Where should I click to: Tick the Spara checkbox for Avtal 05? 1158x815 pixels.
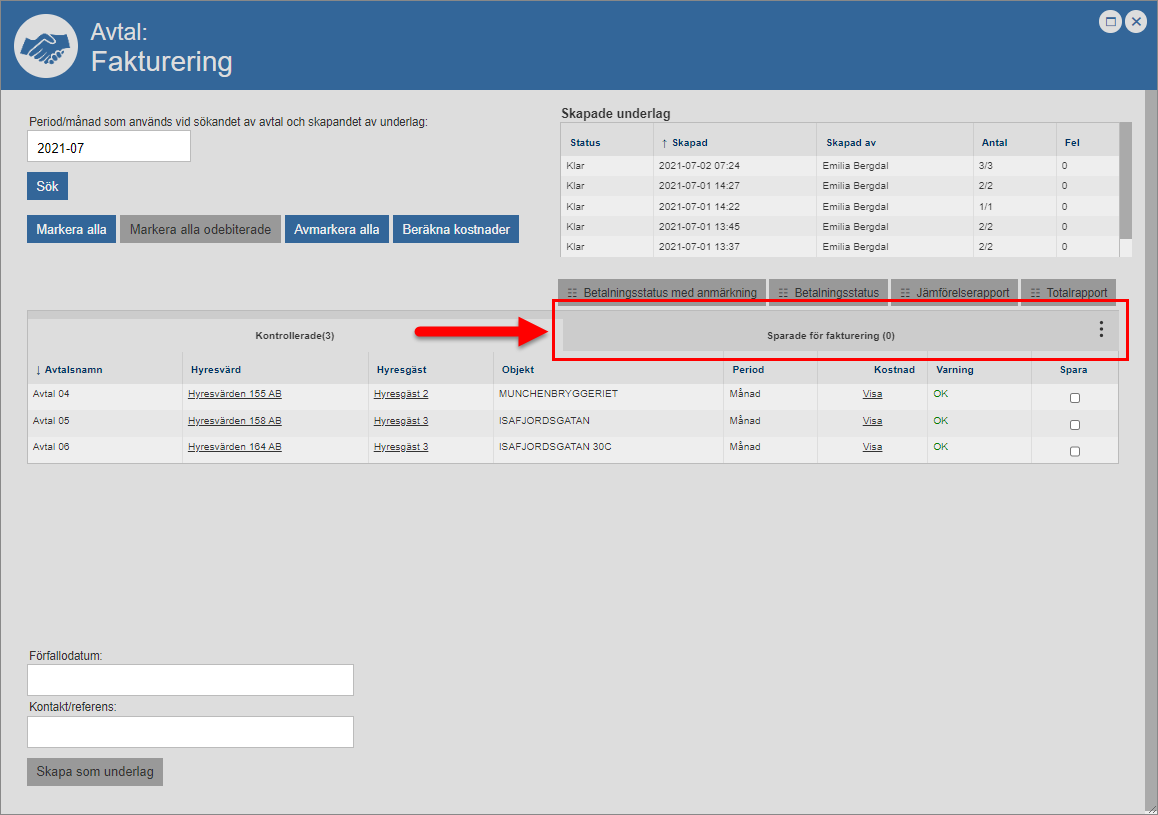coord(1075,425)
